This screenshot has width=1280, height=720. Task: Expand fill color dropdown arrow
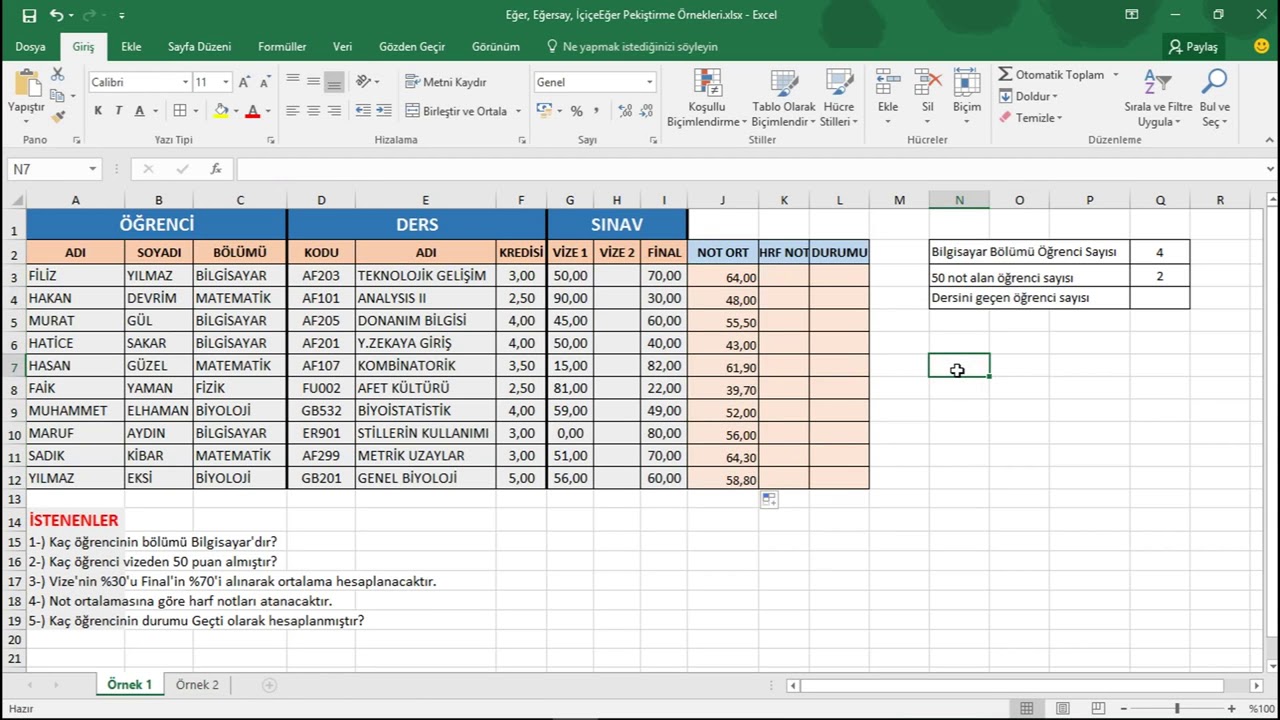click(236, 111)
